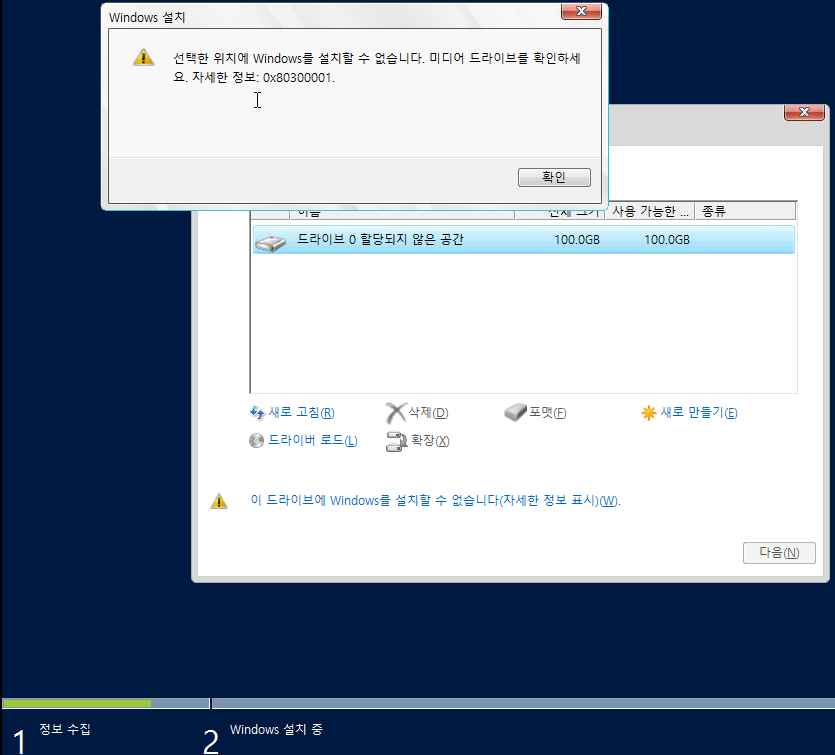Click the 새로 고침(R) link
The height and width of the screenshot is (755, 835).
301,413
